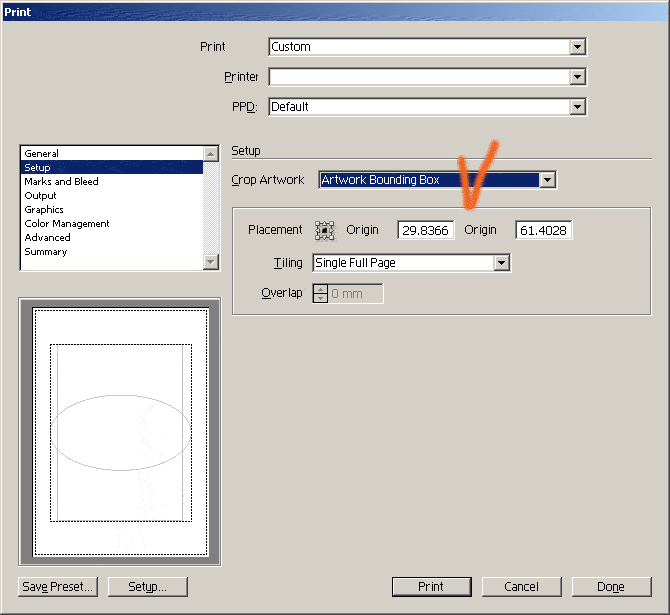The width and height of the screenshot is (670, 615).
Task: Click the Overlap field showing 0 mm
Action: point(356,294)
